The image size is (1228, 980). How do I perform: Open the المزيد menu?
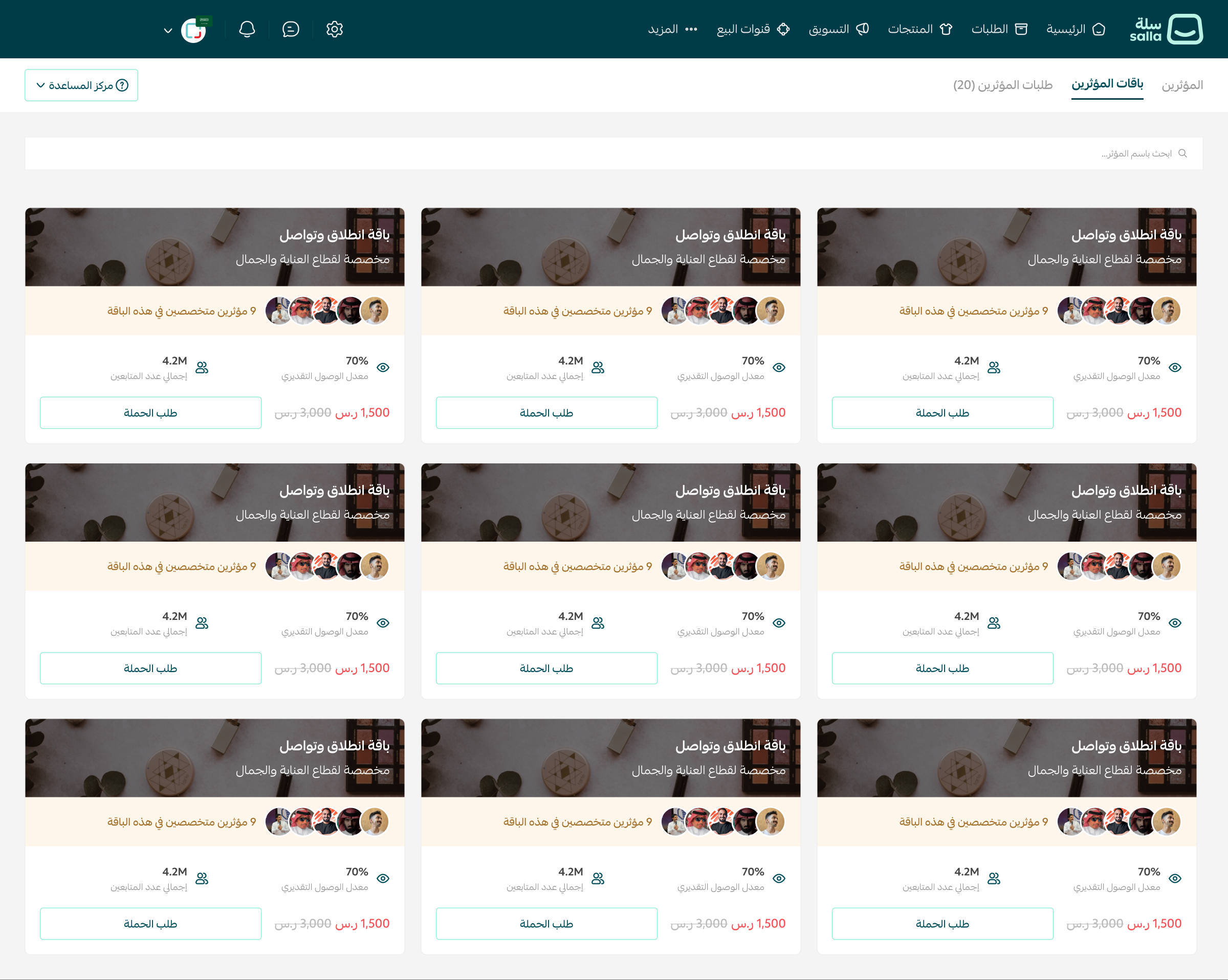672,29
